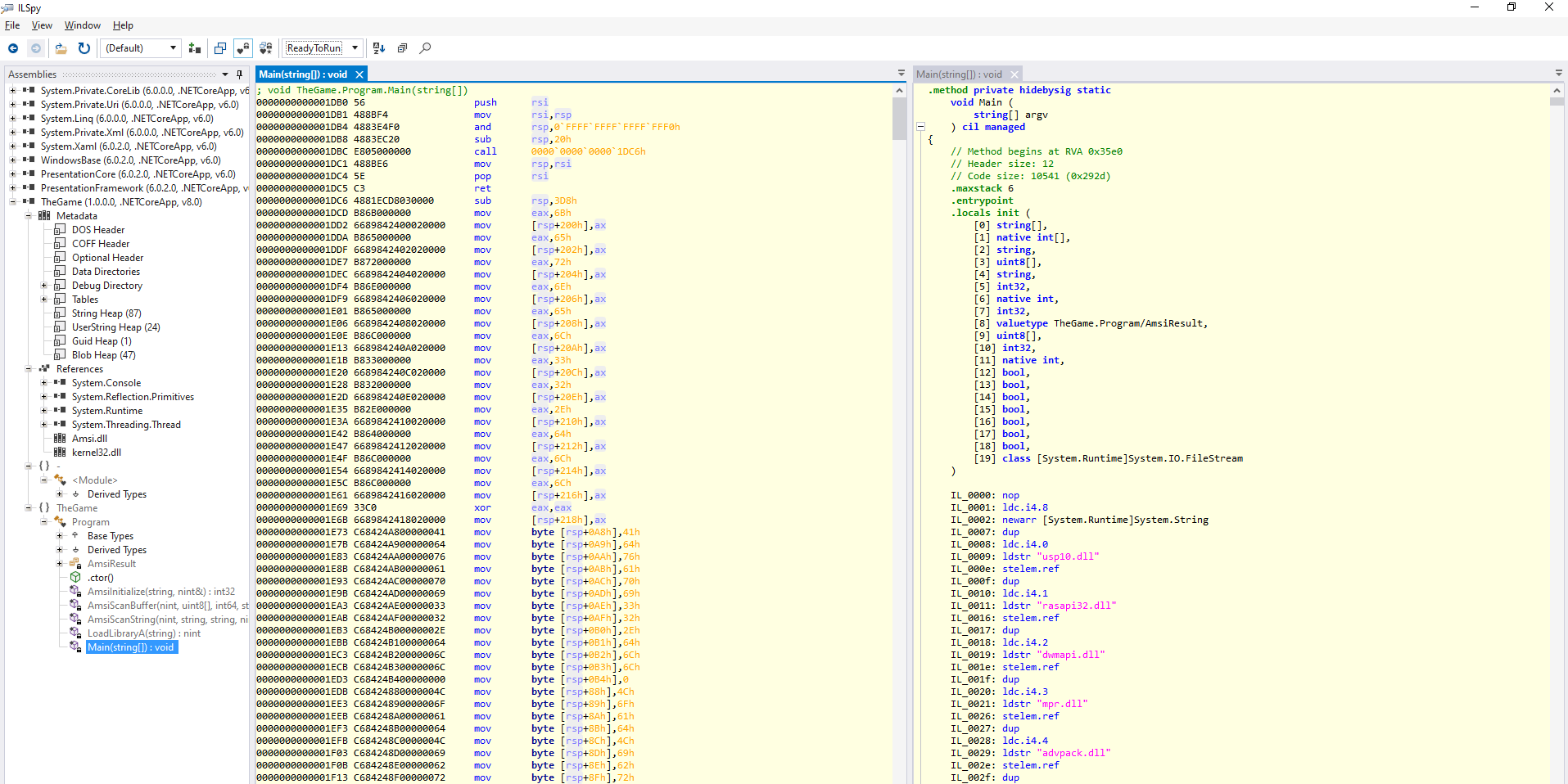Click the Open assembly folder icon

pos(61,48)
